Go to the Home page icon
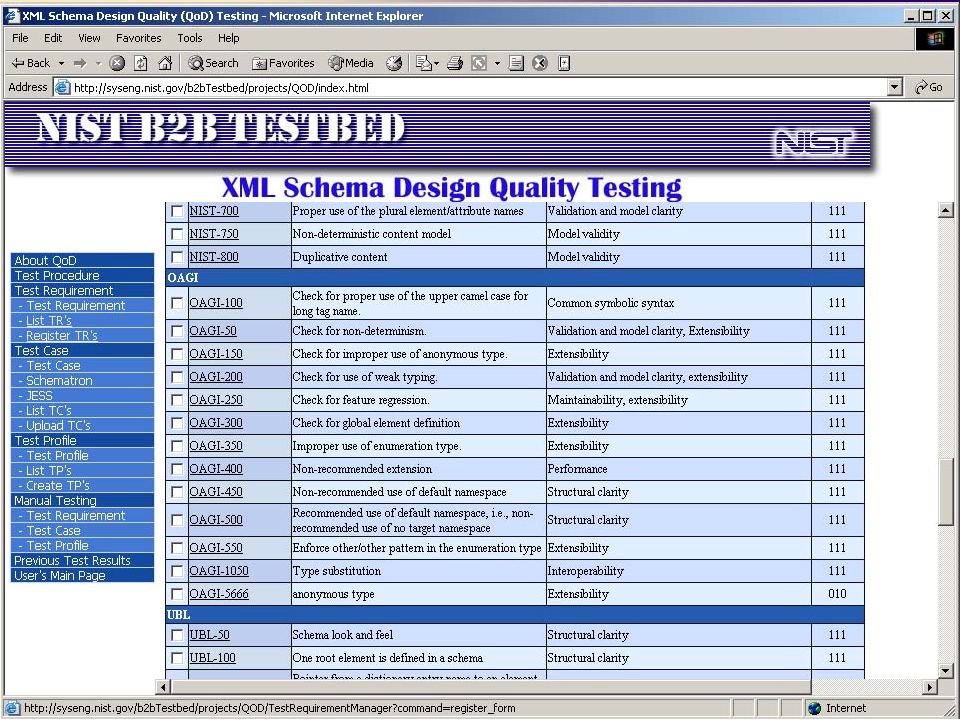 click(165, 63)
